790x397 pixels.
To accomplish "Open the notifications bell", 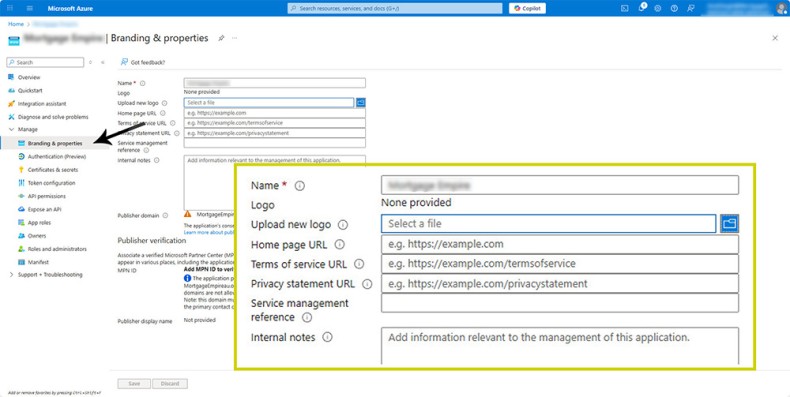I will click(641, 8).
